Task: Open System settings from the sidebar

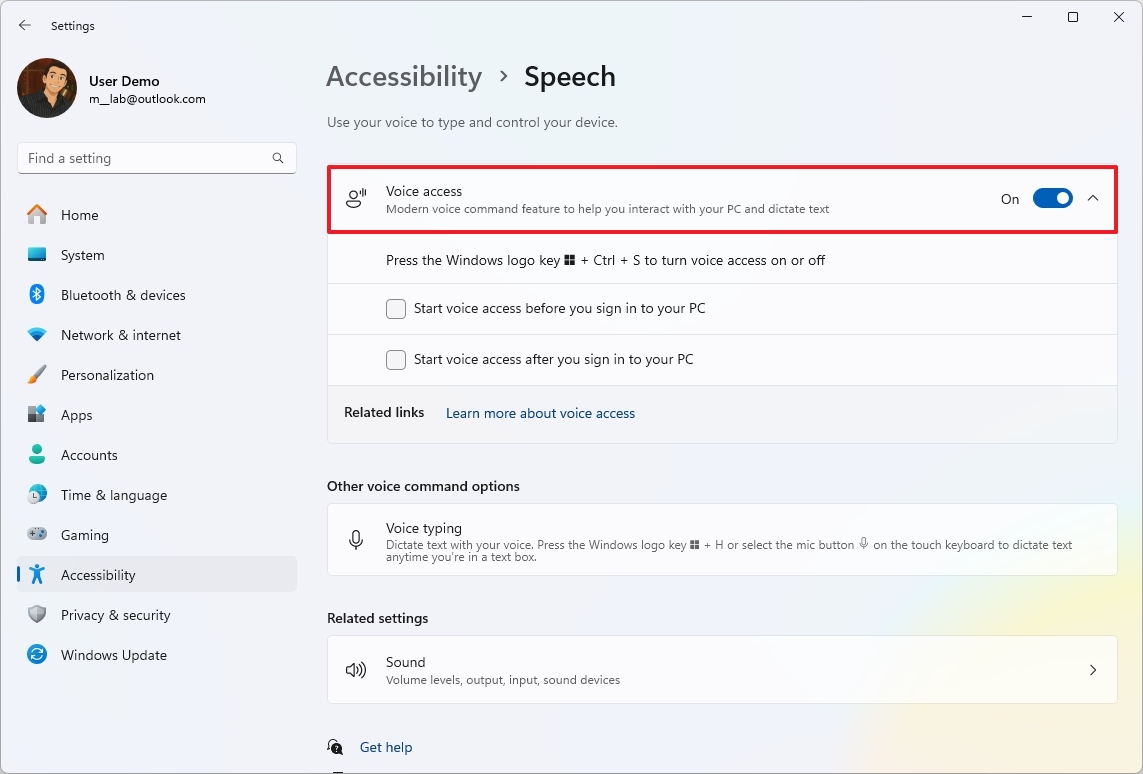Action: (x=80, y=255)
